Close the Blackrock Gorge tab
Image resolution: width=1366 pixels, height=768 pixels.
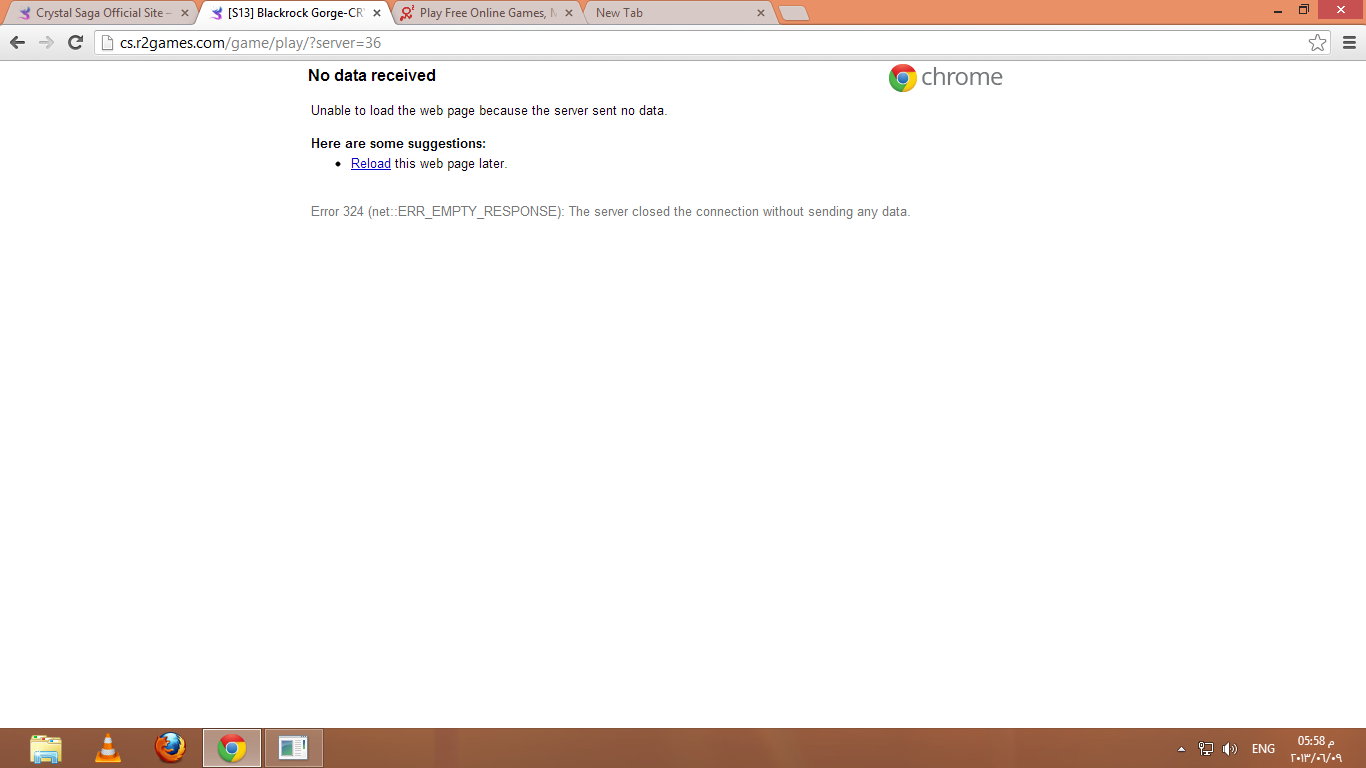click(x=377, y=13)
